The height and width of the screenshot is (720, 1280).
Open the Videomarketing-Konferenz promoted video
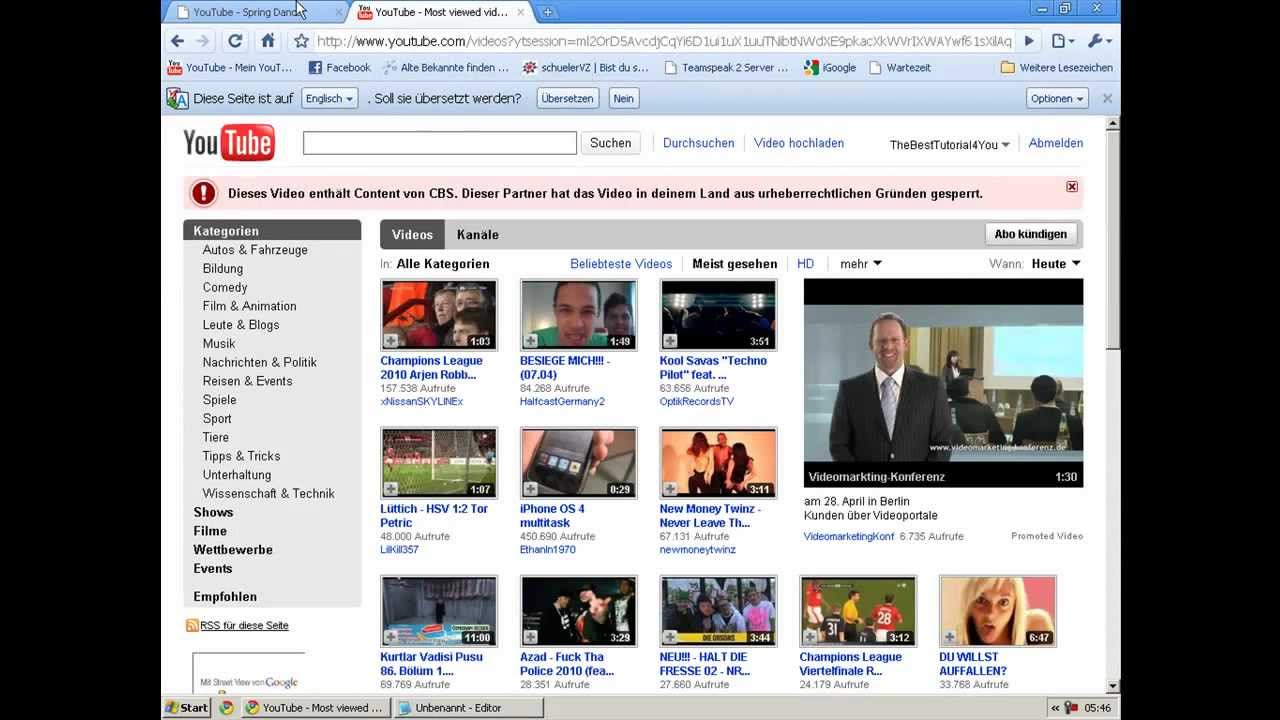tap(943, 383)
